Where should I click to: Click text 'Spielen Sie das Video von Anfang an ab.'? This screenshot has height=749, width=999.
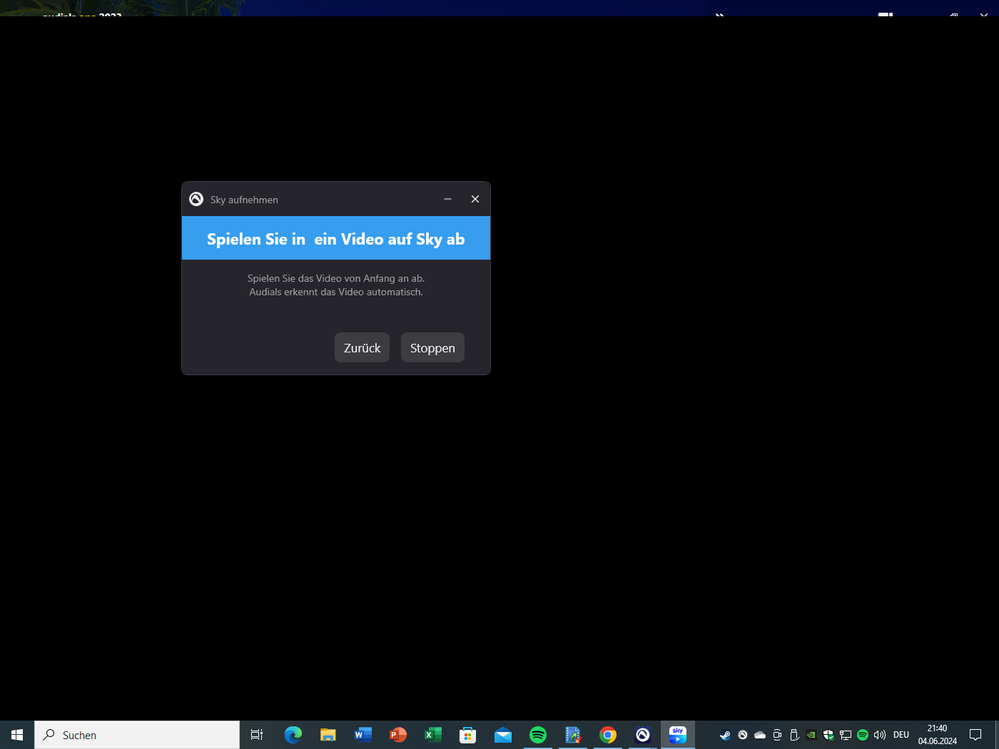click(x=336, y=278)
